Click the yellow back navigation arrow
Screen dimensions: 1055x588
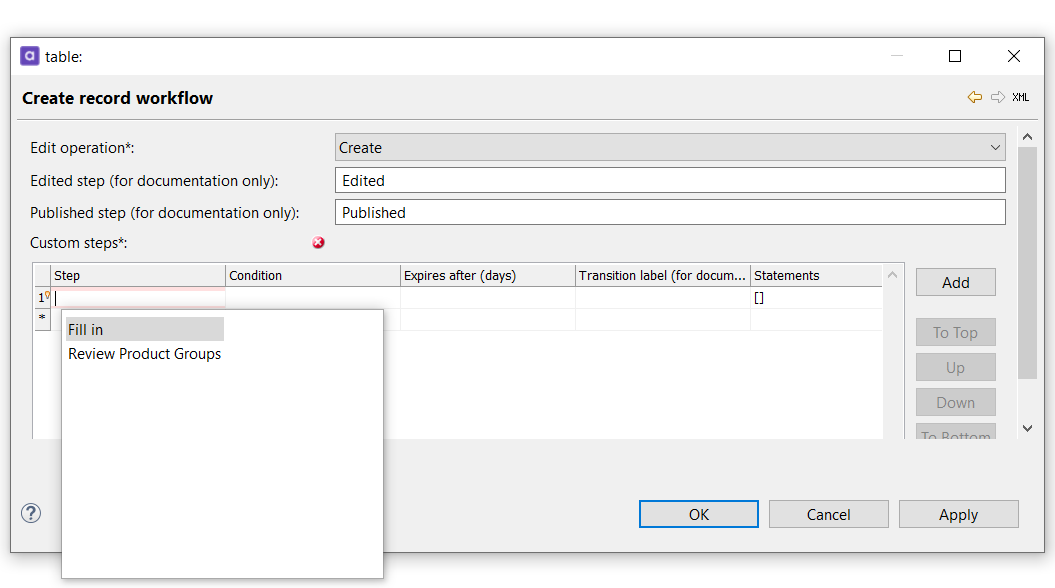tap(974, 97)
